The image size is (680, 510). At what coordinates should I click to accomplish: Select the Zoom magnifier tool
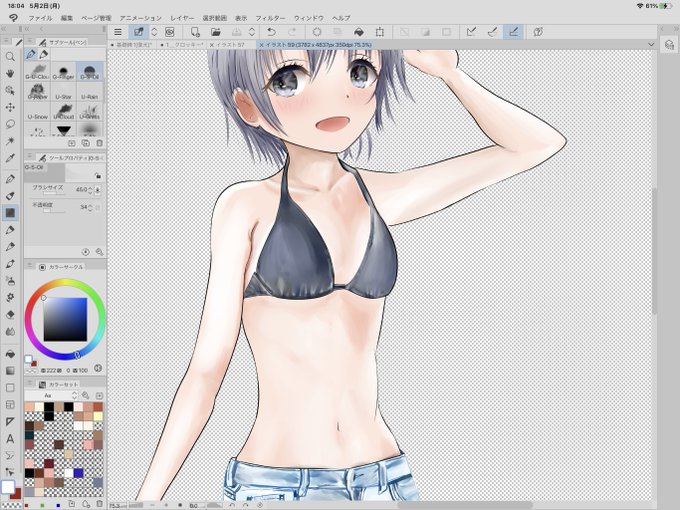(10, 57)
